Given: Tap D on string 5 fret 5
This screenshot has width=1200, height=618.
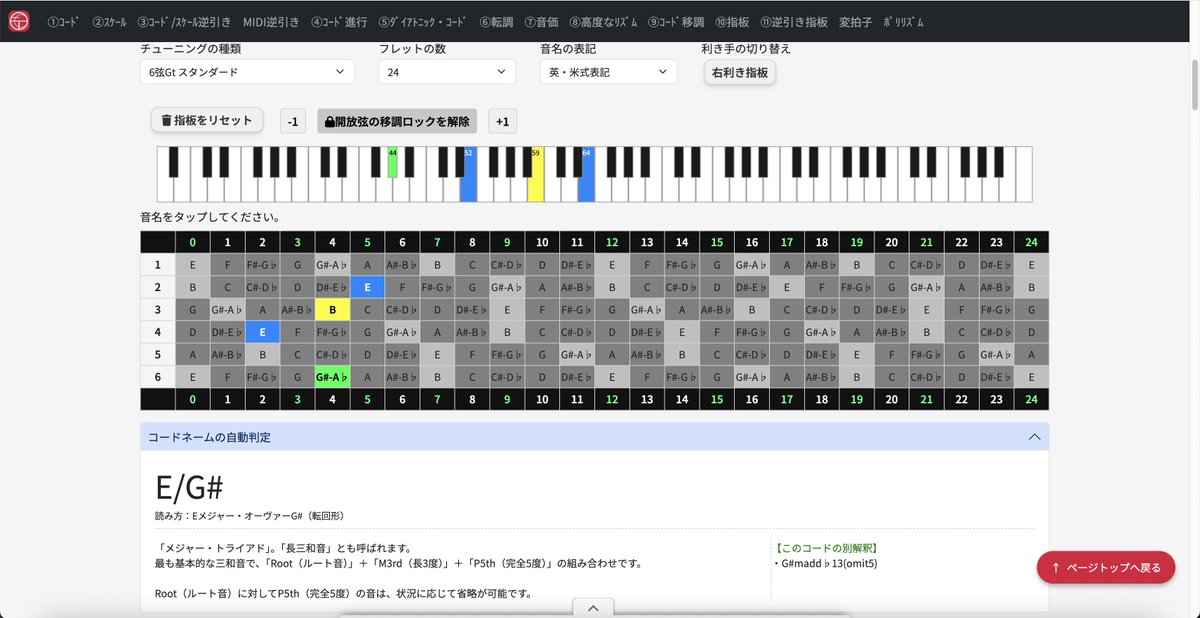Looking at the screenshot, I should point(367,354).
